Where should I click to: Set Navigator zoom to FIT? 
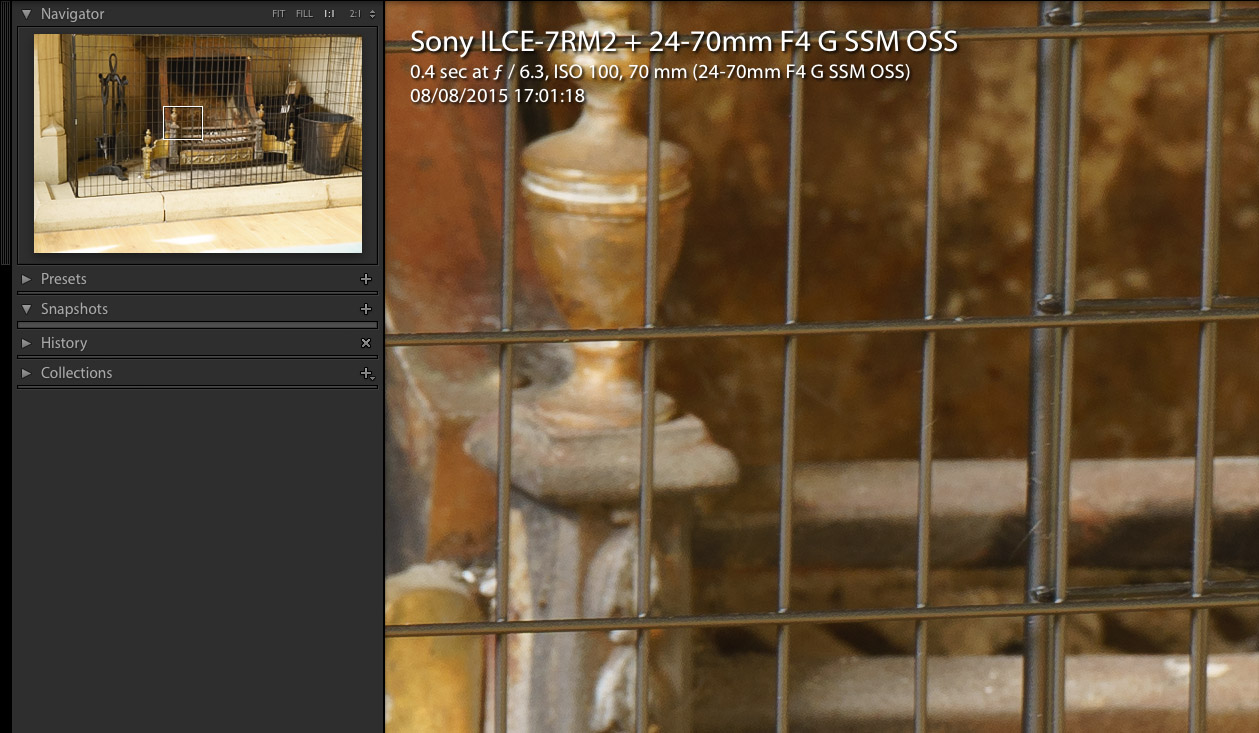[278, 14]
